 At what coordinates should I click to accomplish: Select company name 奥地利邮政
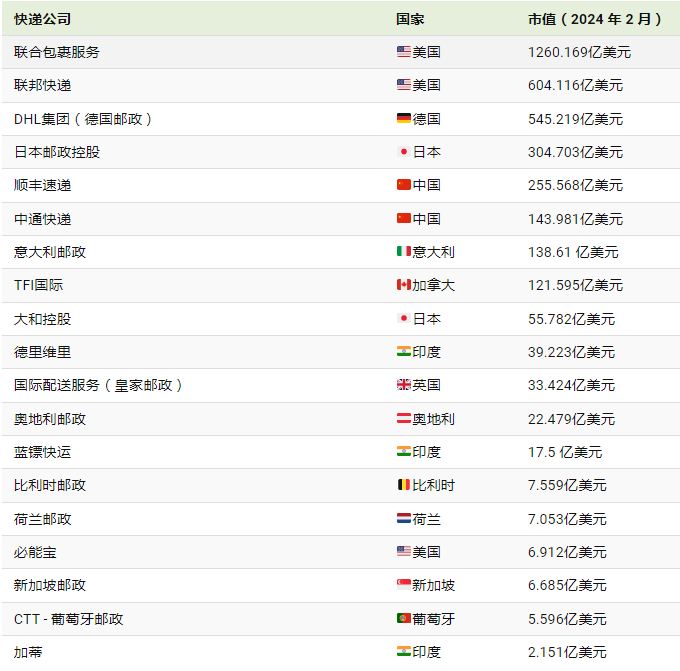coord(50,419)
